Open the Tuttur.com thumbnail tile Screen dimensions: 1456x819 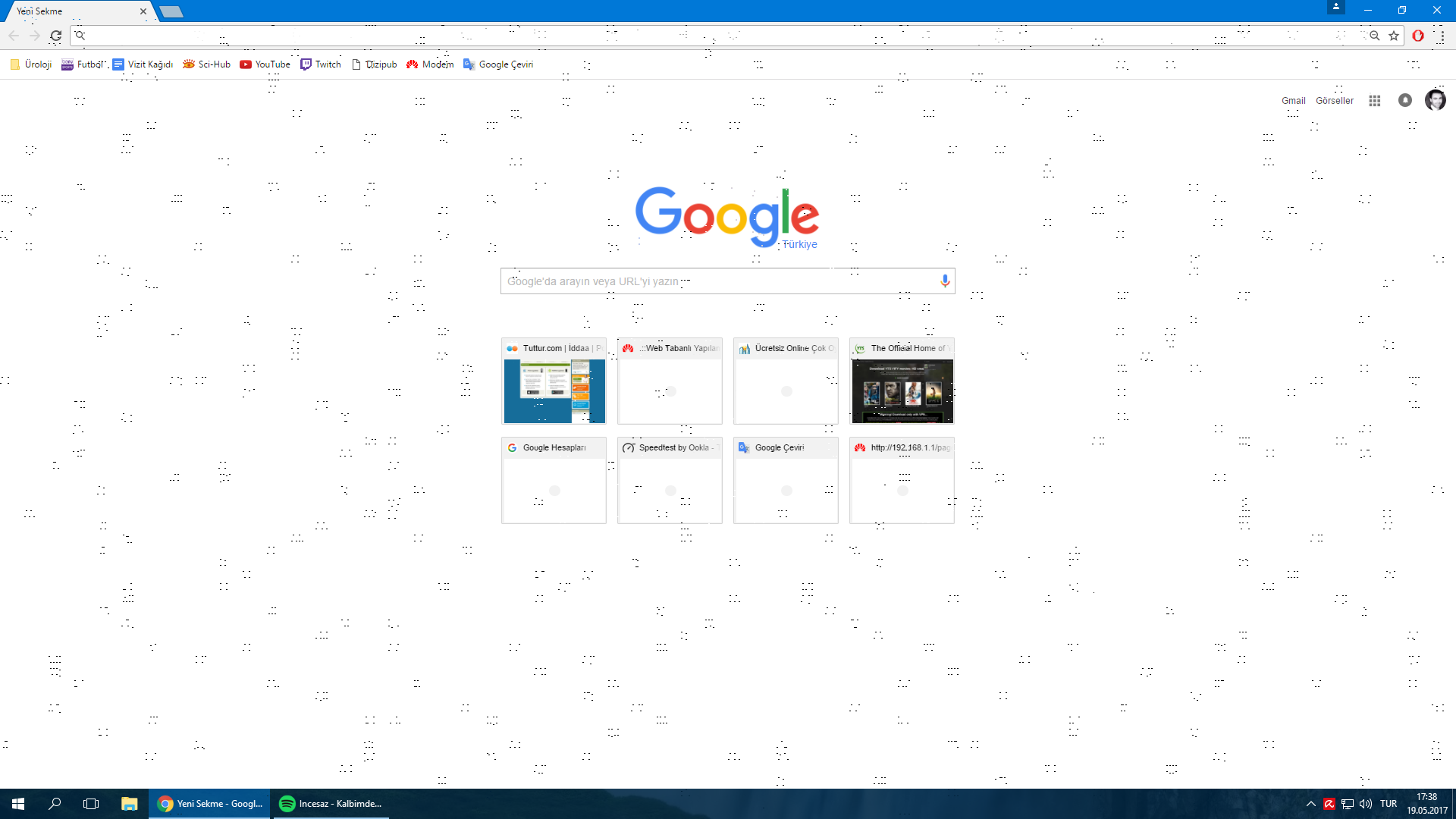[x=554, y=381]
